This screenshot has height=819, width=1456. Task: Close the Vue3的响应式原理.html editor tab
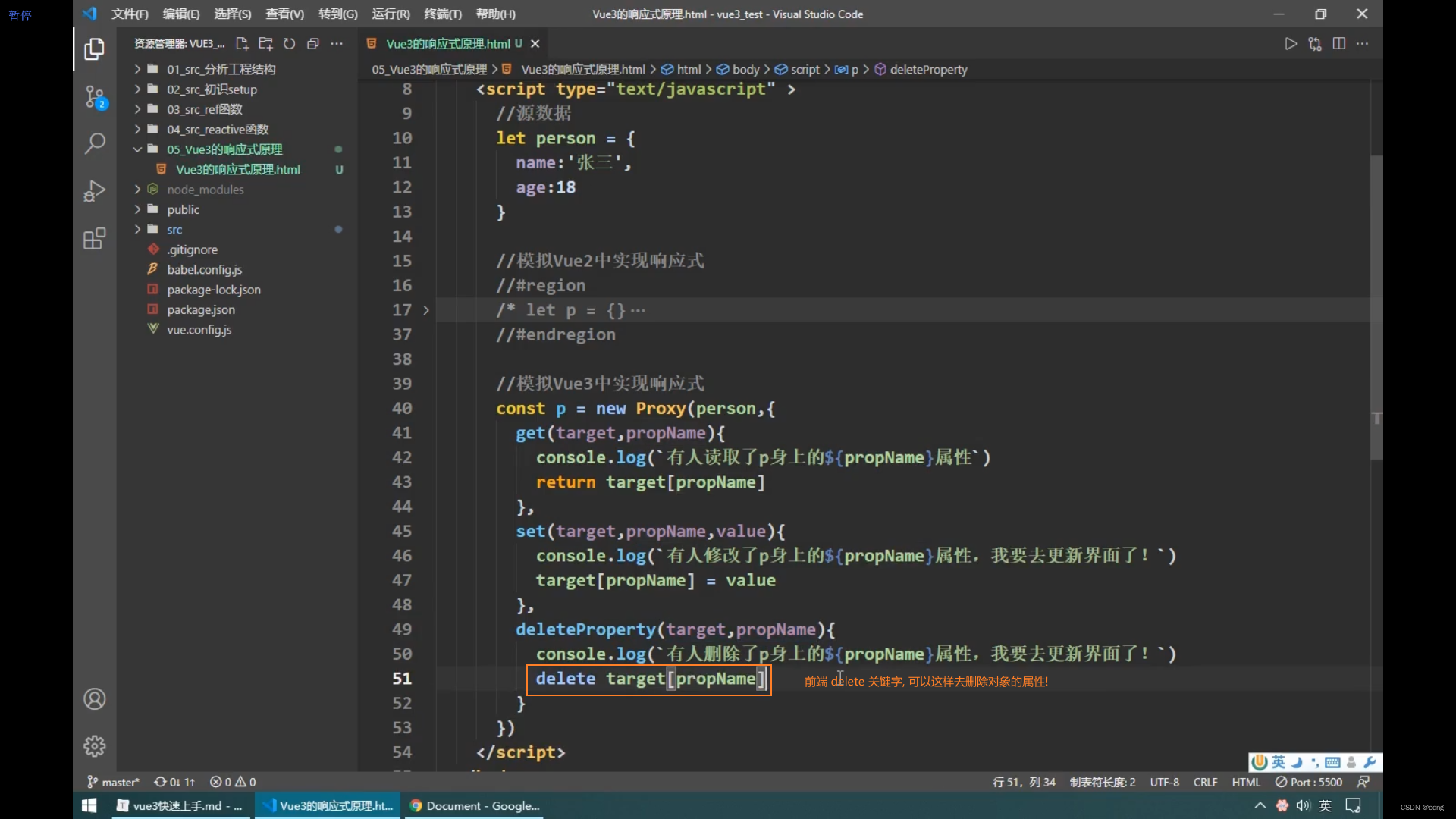[535, 44]
